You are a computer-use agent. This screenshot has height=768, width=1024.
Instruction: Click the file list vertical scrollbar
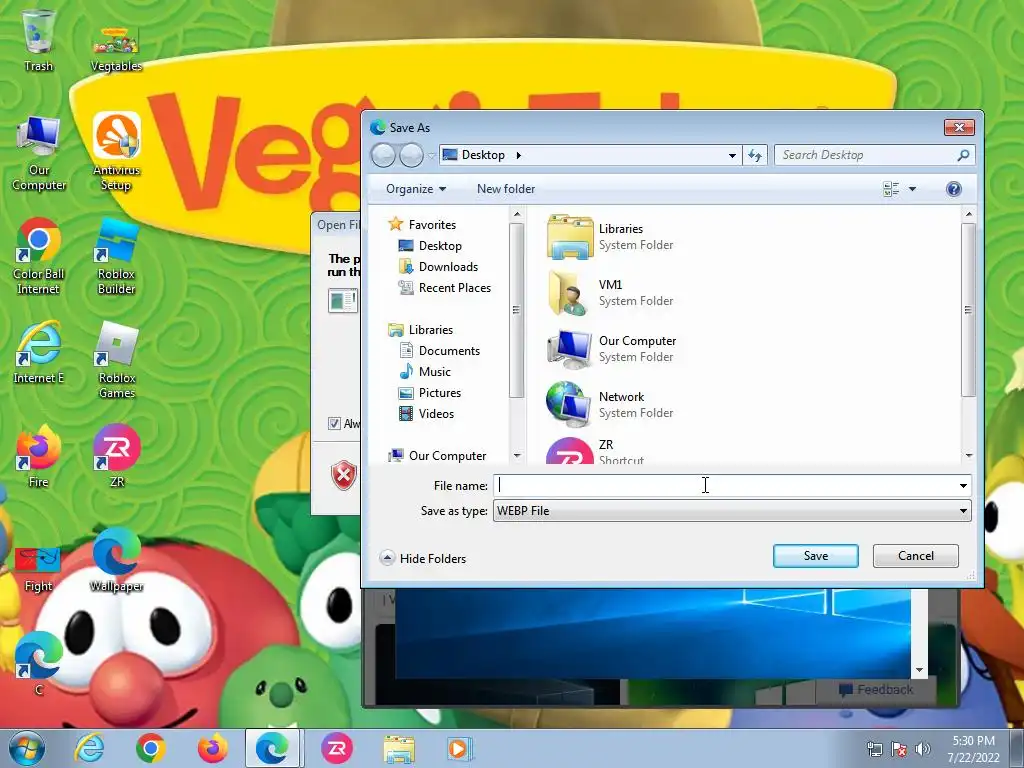[968, 310]
